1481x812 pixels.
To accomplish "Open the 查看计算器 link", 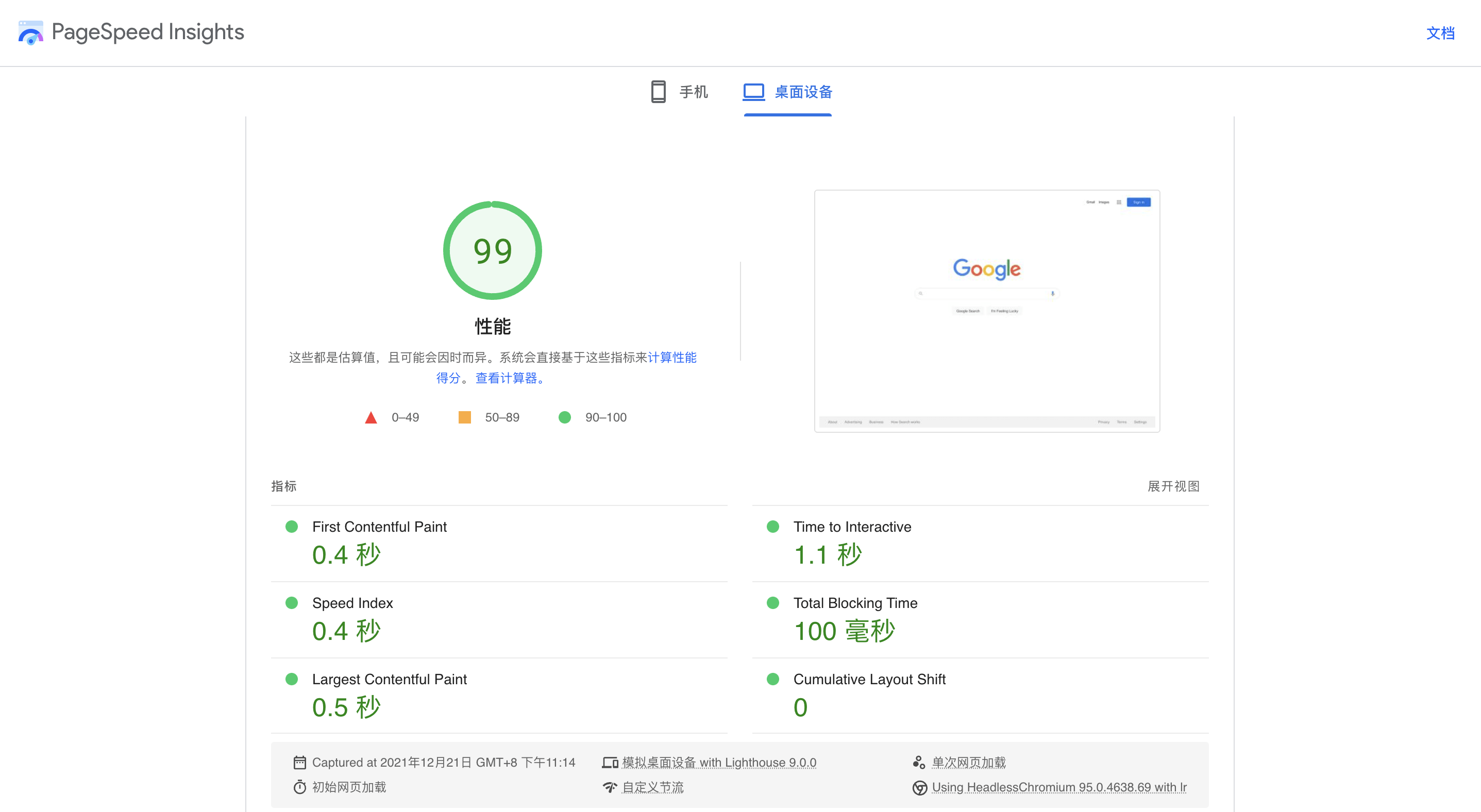I will [x=506, y=378].
